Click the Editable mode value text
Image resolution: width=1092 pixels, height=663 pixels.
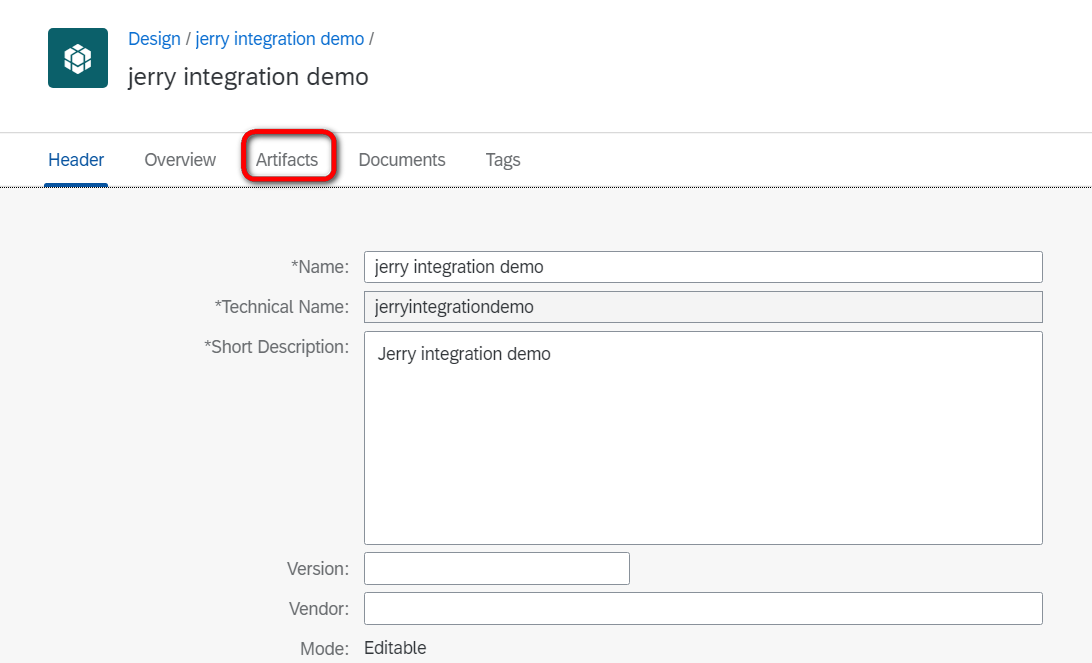[395, 648]
